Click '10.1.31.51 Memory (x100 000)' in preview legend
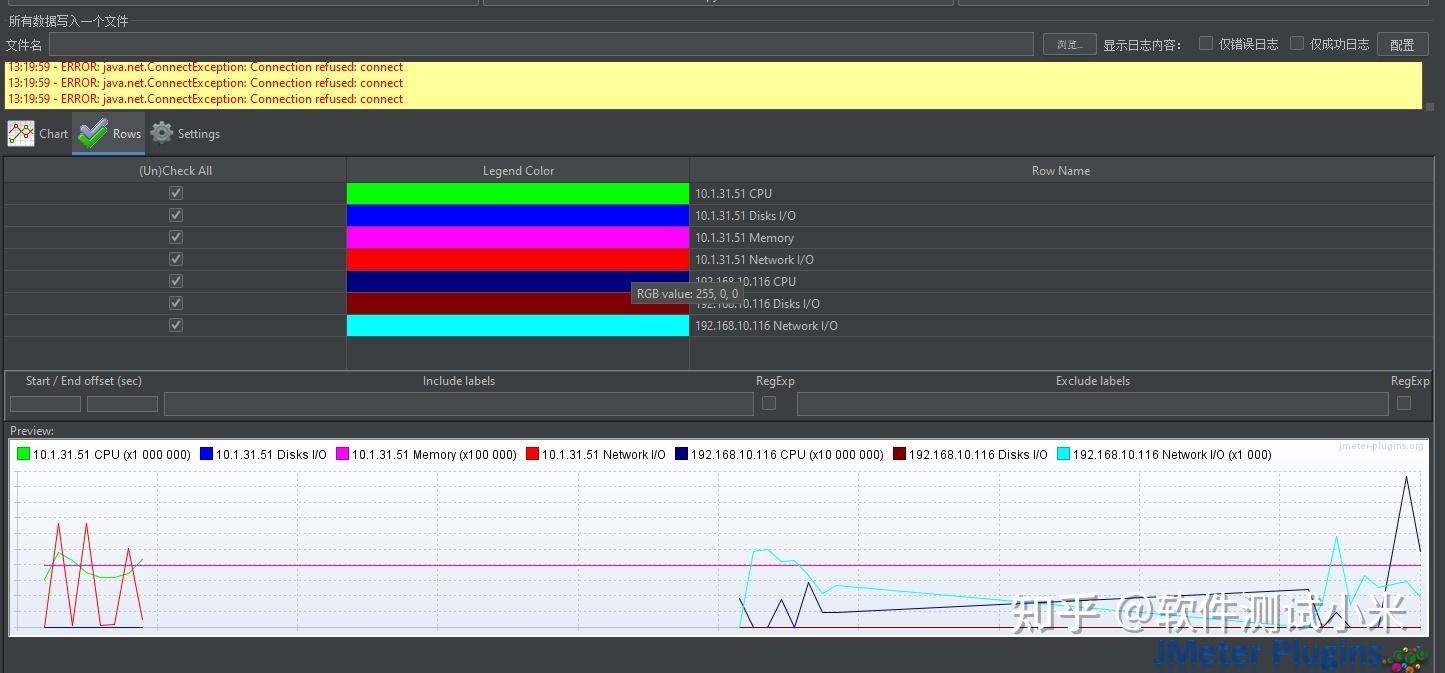 coord(426,454)
